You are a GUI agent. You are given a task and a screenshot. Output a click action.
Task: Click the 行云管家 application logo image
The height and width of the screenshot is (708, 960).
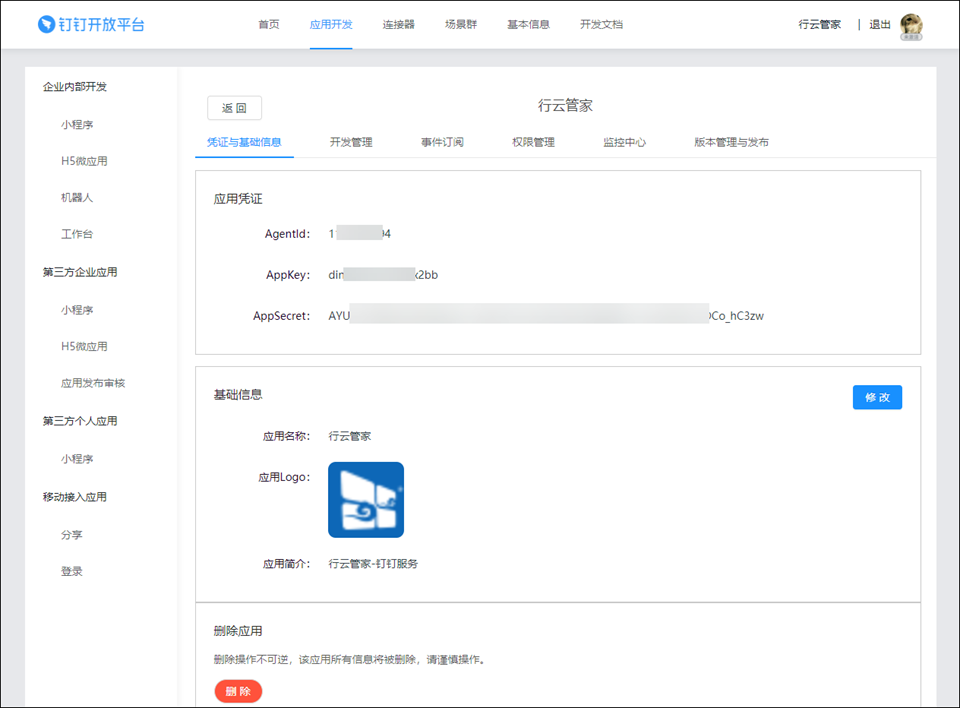pyautogui.click(x=366, y=500)
